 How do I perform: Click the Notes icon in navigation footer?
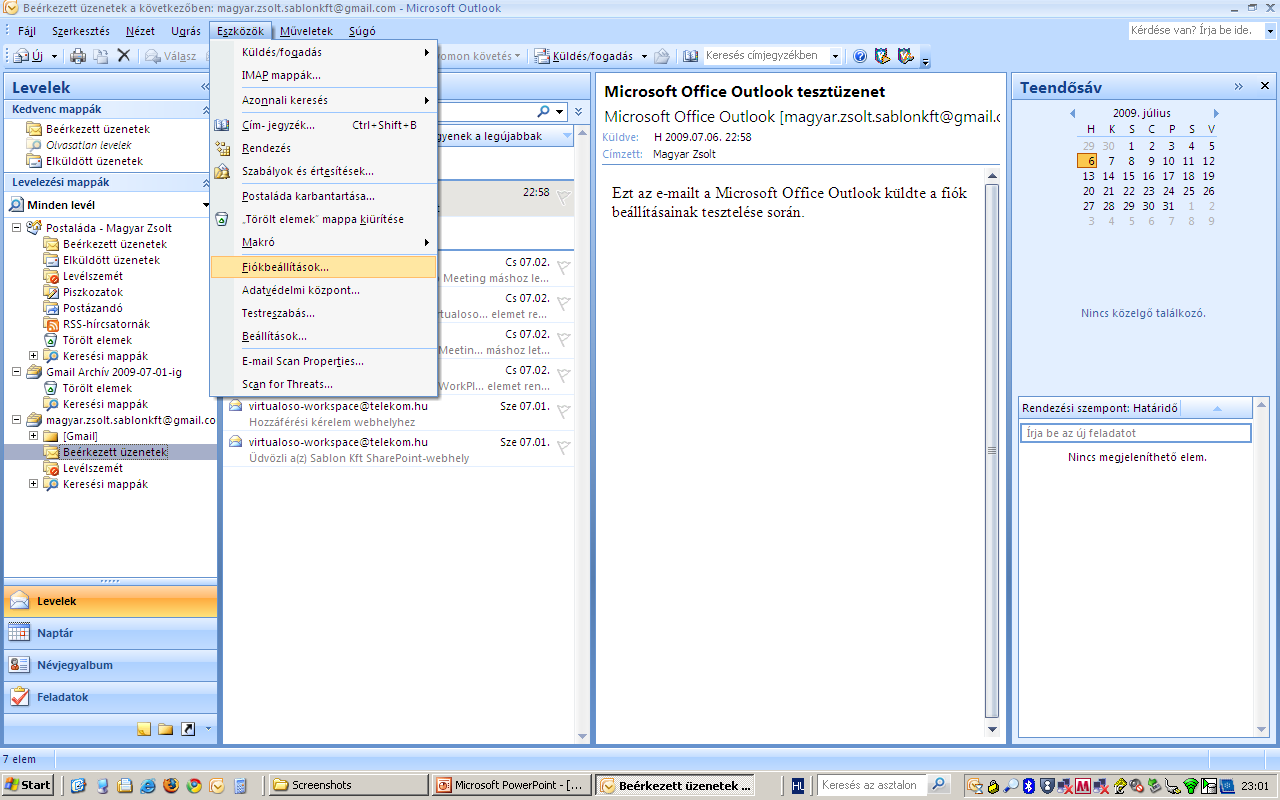pyautogui.click(x=144, y=729)
